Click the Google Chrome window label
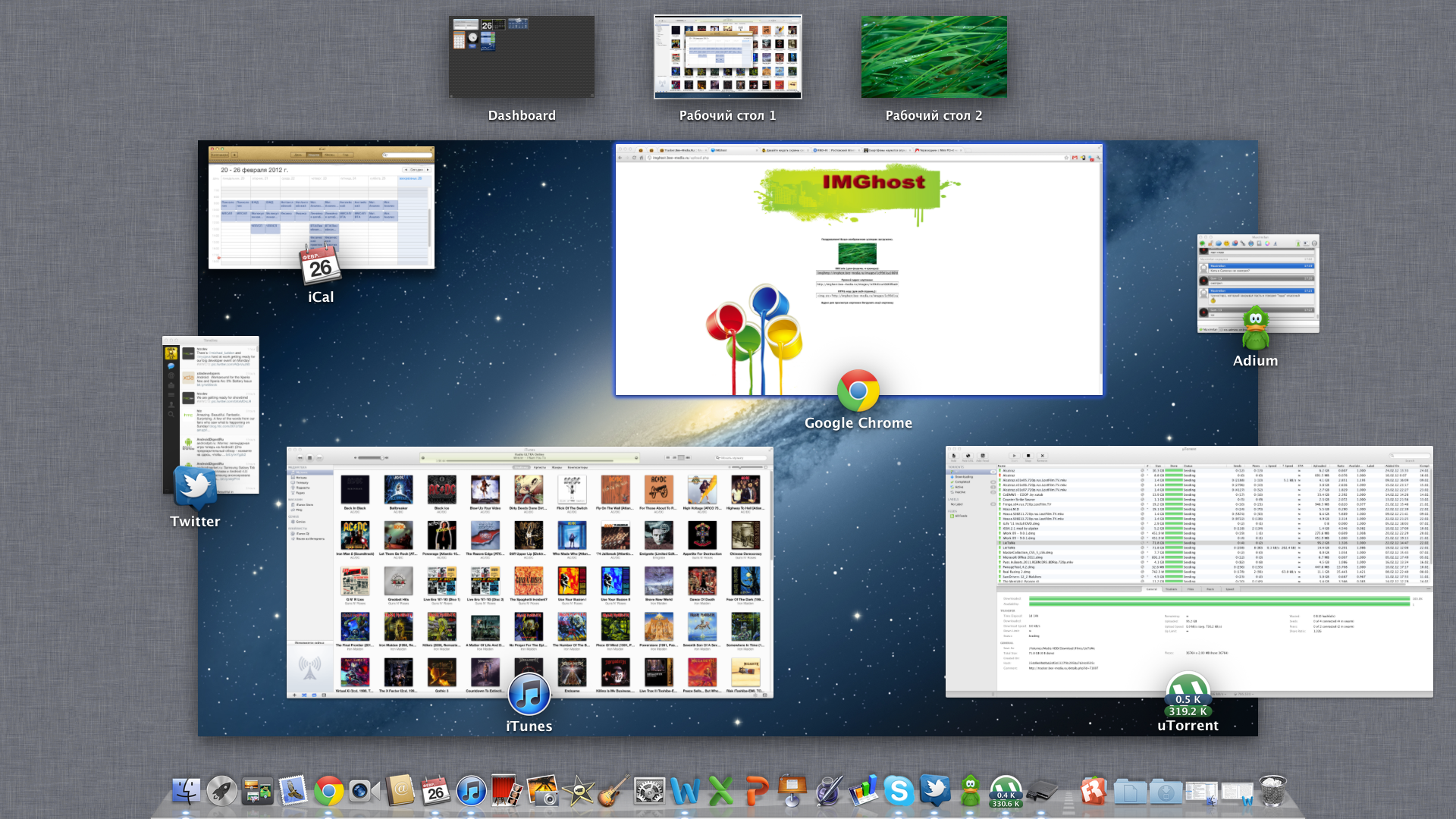 [858, 423]
